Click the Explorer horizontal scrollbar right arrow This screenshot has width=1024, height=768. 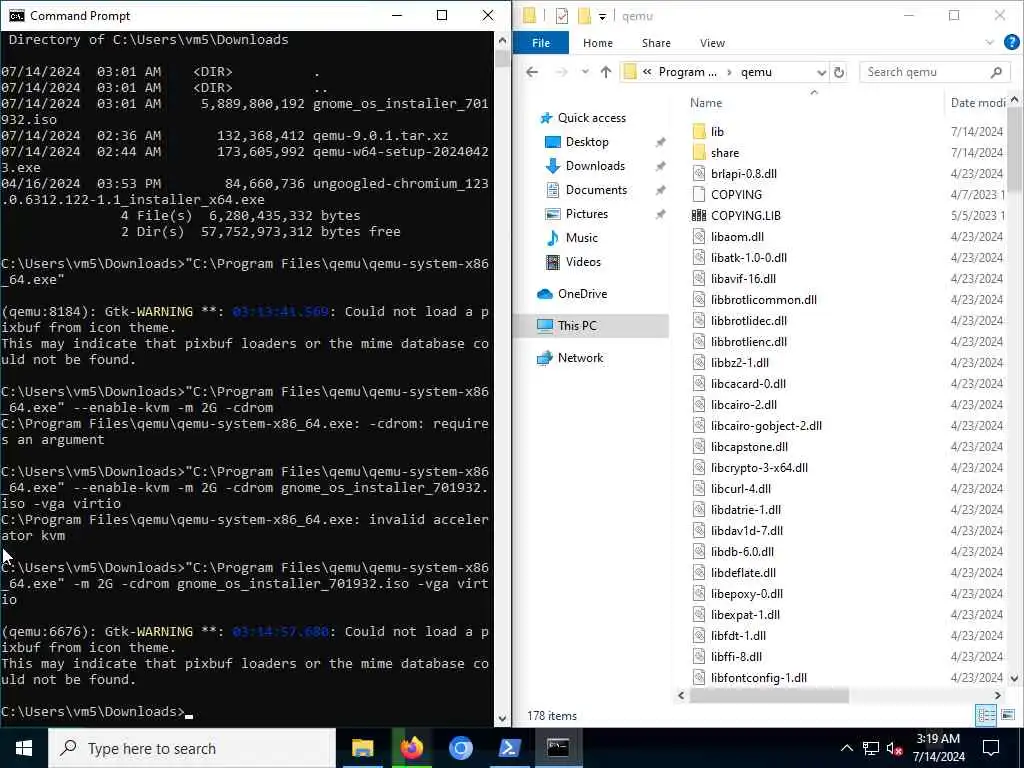[x=997, y=696]
